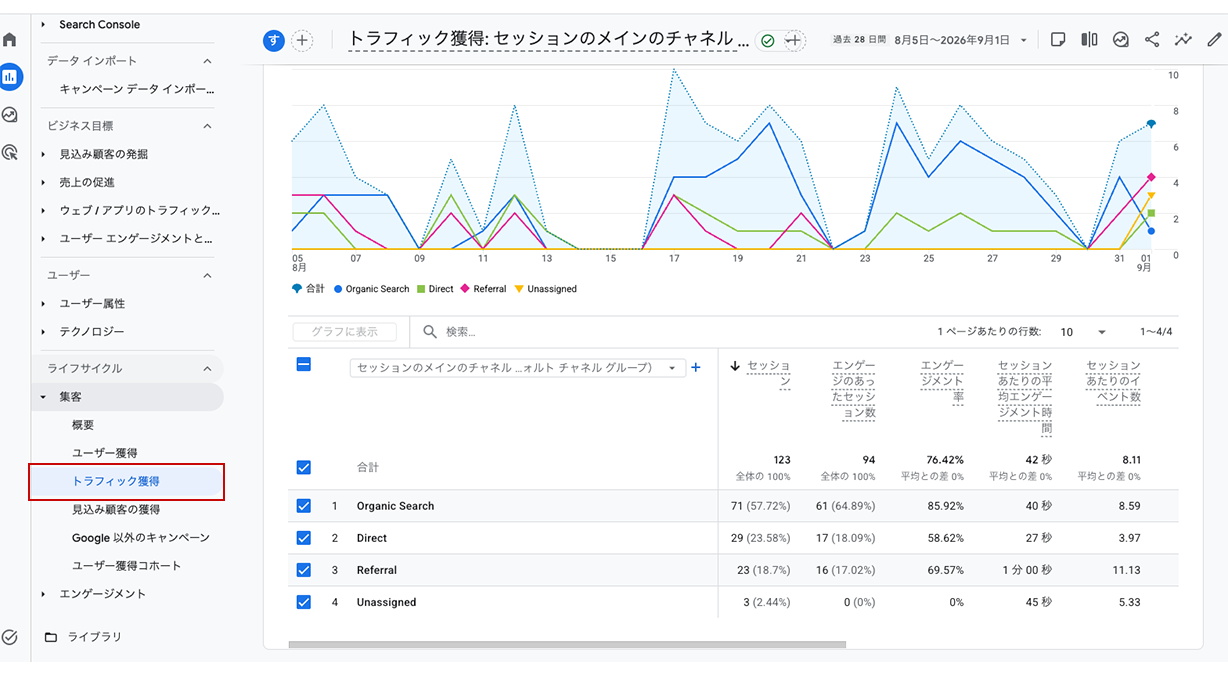Image resolution: width=1228 pixels, height=675 pixels.
Task: Go to the Home icon in left rail
Action: click(10, 40)
